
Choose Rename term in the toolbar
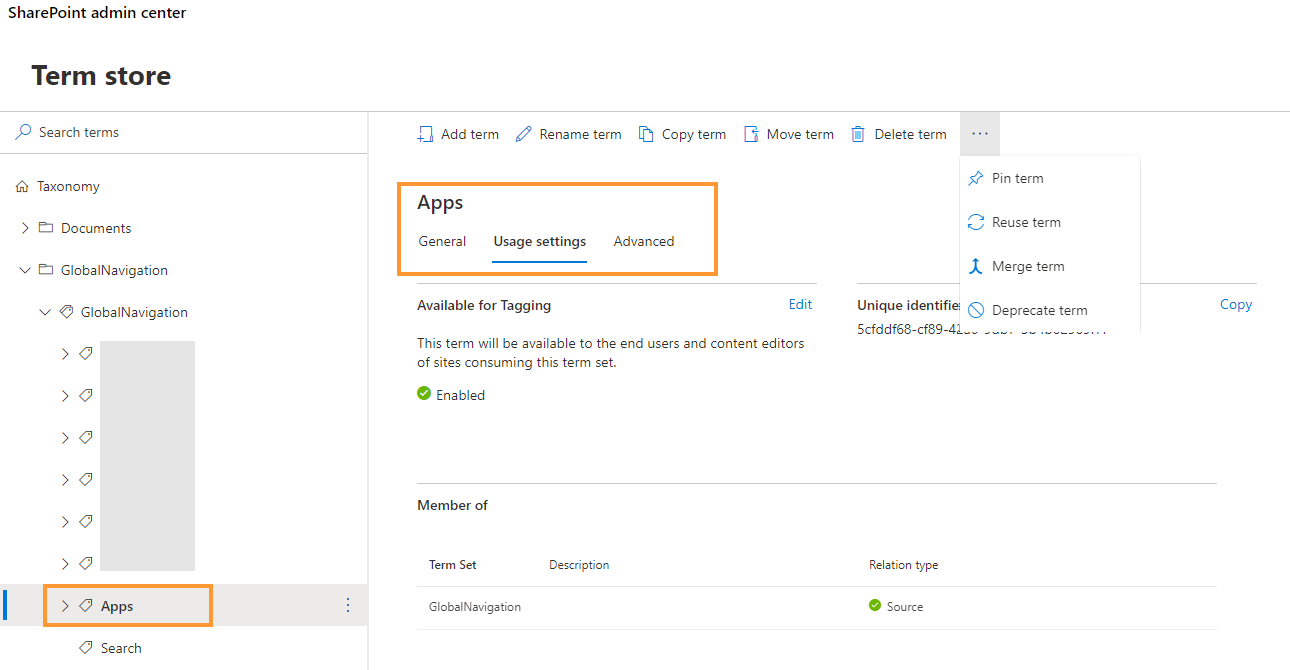(568, 134)
